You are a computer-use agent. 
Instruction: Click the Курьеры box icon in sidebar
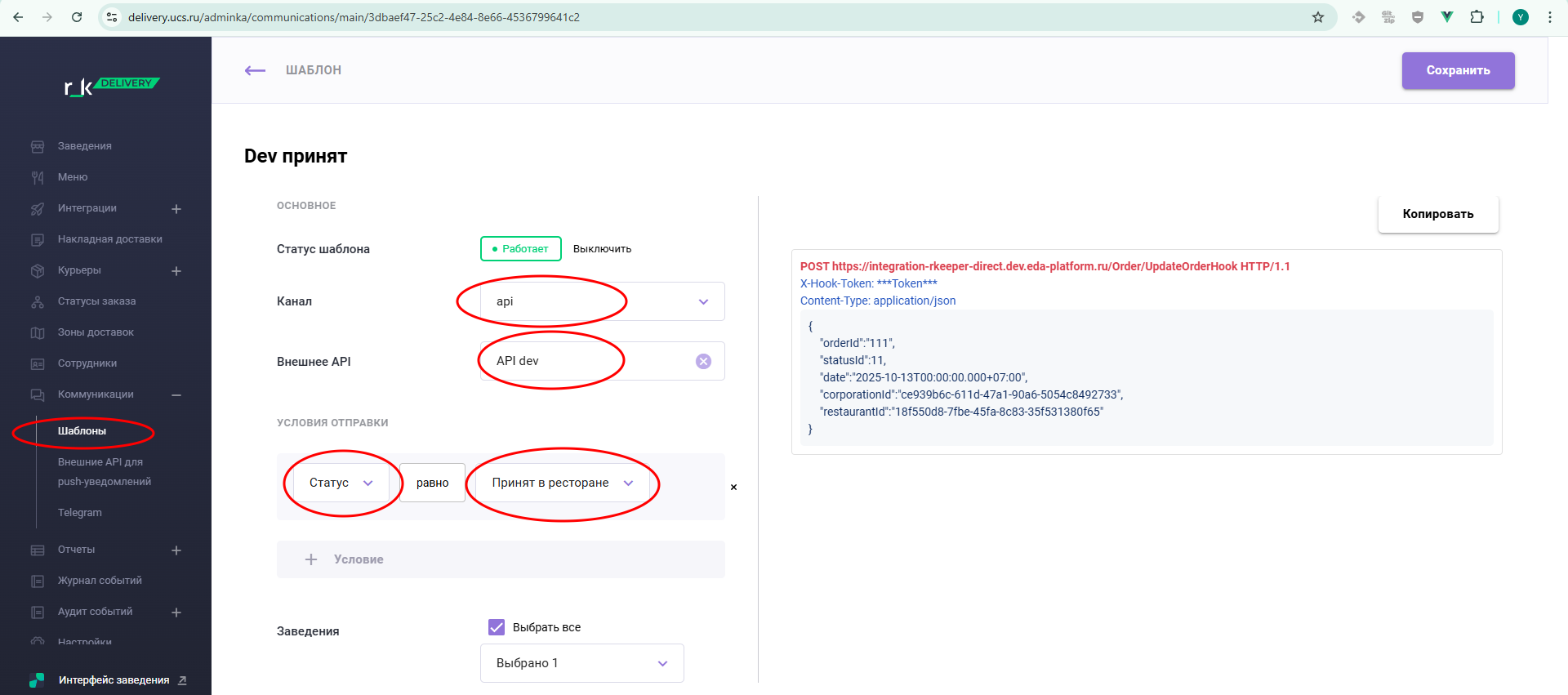tap(38, 270)
